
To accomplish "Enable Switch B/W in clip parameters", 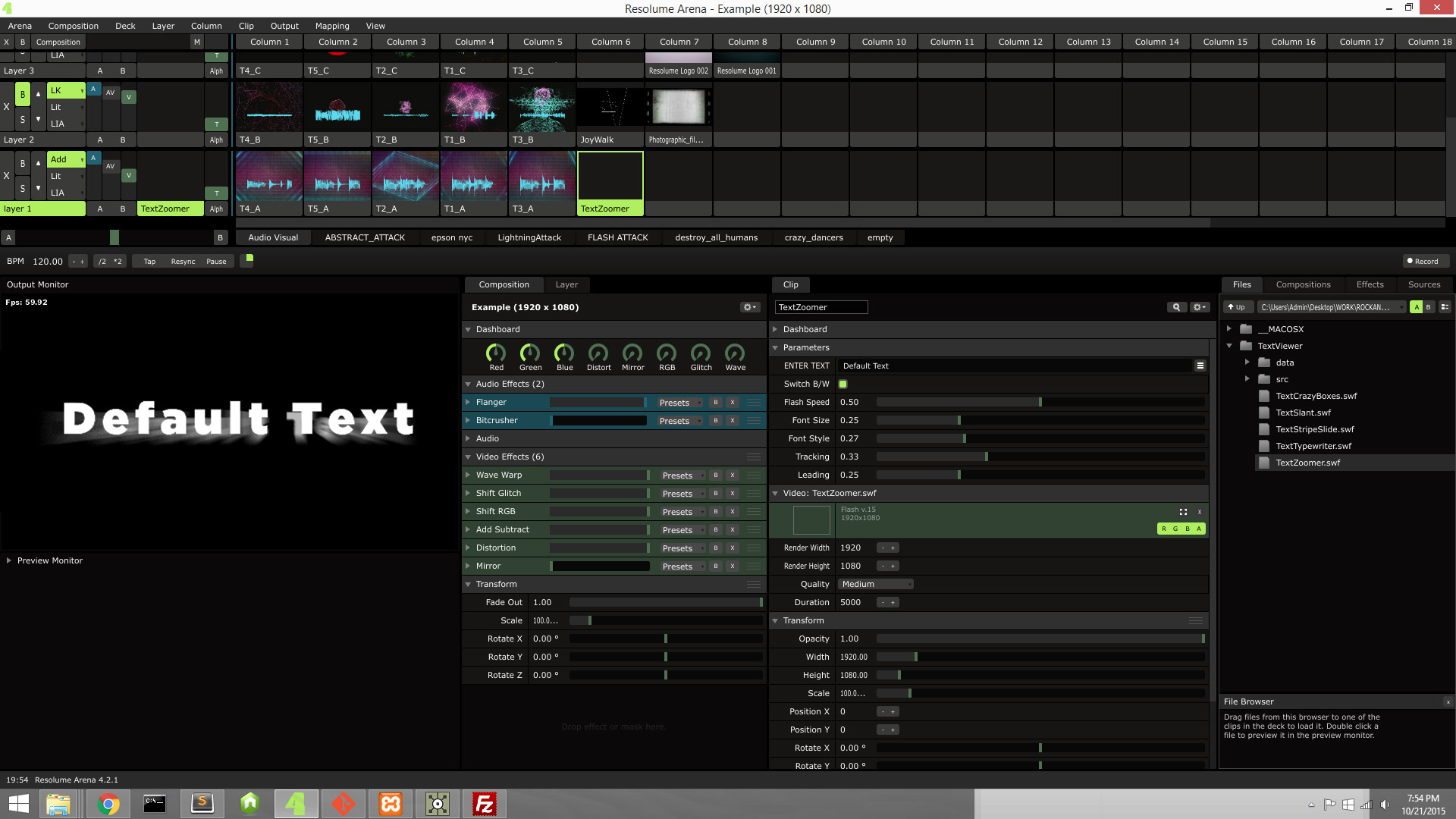I will coord(843,384).
